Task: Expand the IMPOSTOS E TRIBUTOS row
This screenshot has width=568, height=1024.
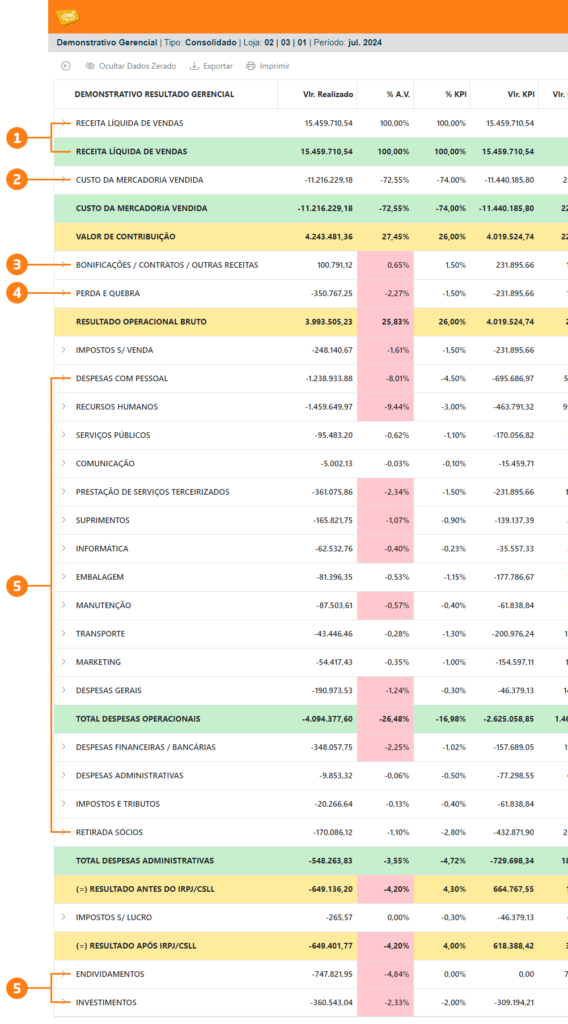Action: [63, 804]
